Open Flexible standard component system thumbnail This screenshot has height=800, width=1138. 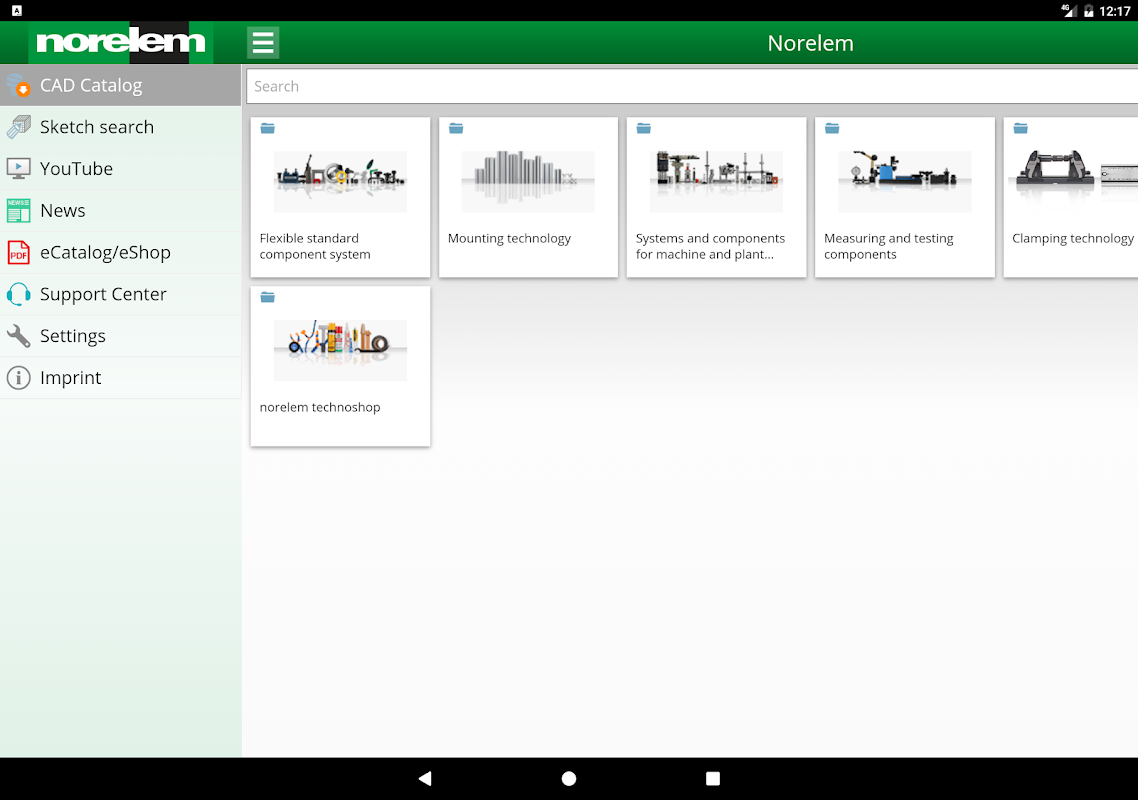tap(340, 181)
